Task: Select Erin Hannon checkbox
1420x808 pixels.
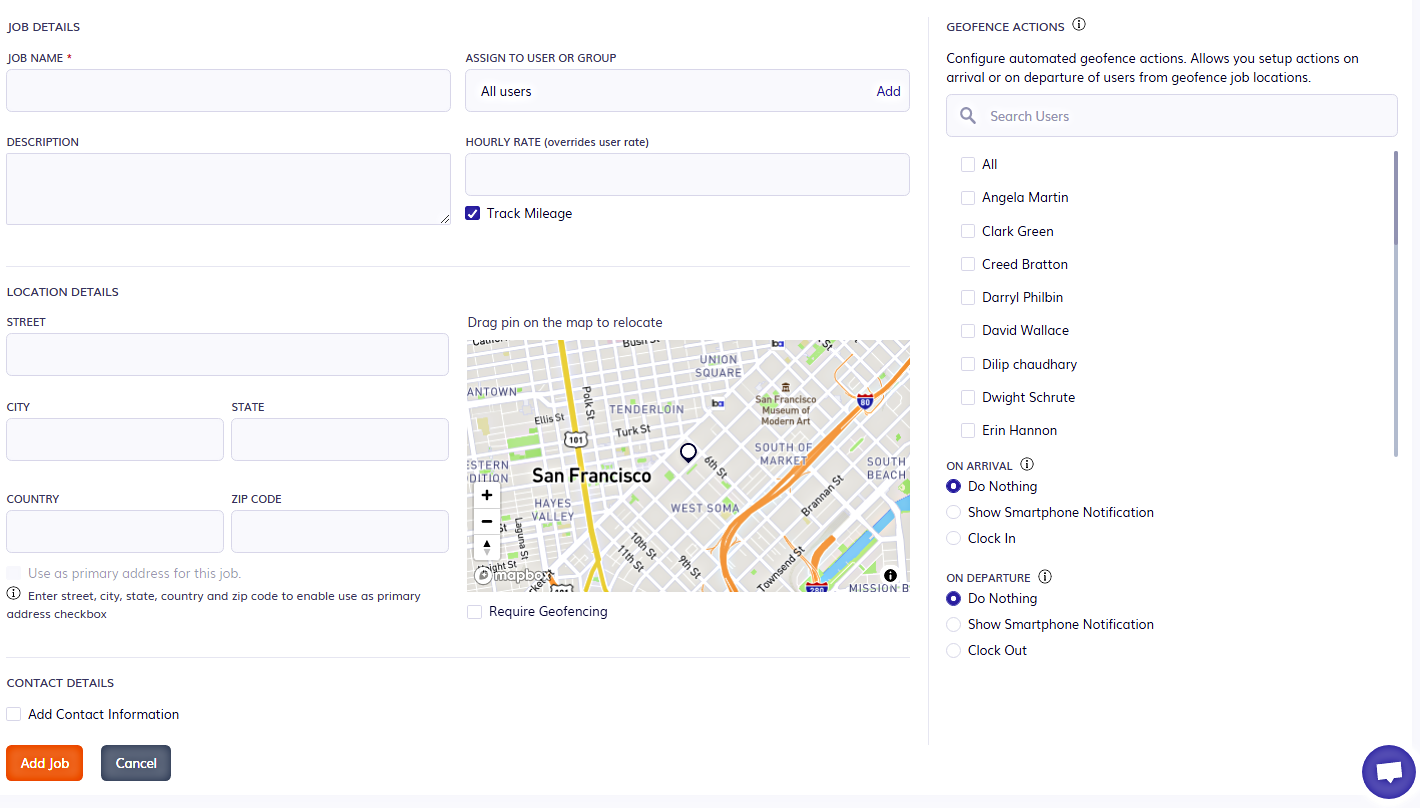Action: click(x=968, y=430)
